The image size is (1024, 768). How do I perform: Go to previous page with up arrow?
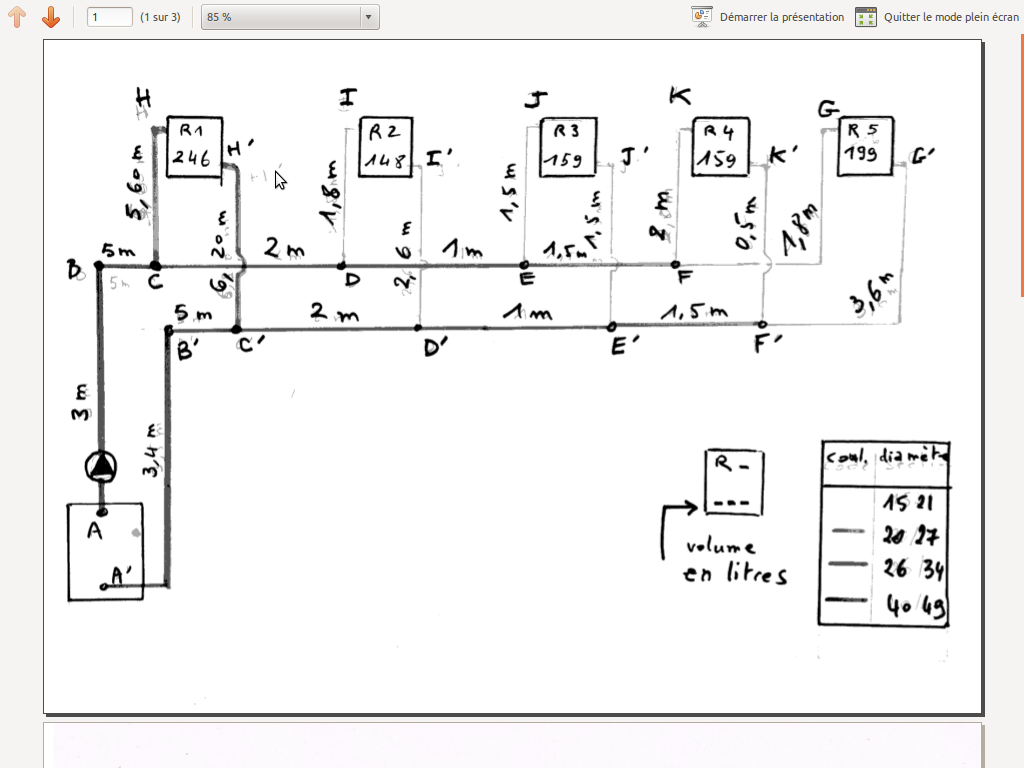(x=18, y=17)
